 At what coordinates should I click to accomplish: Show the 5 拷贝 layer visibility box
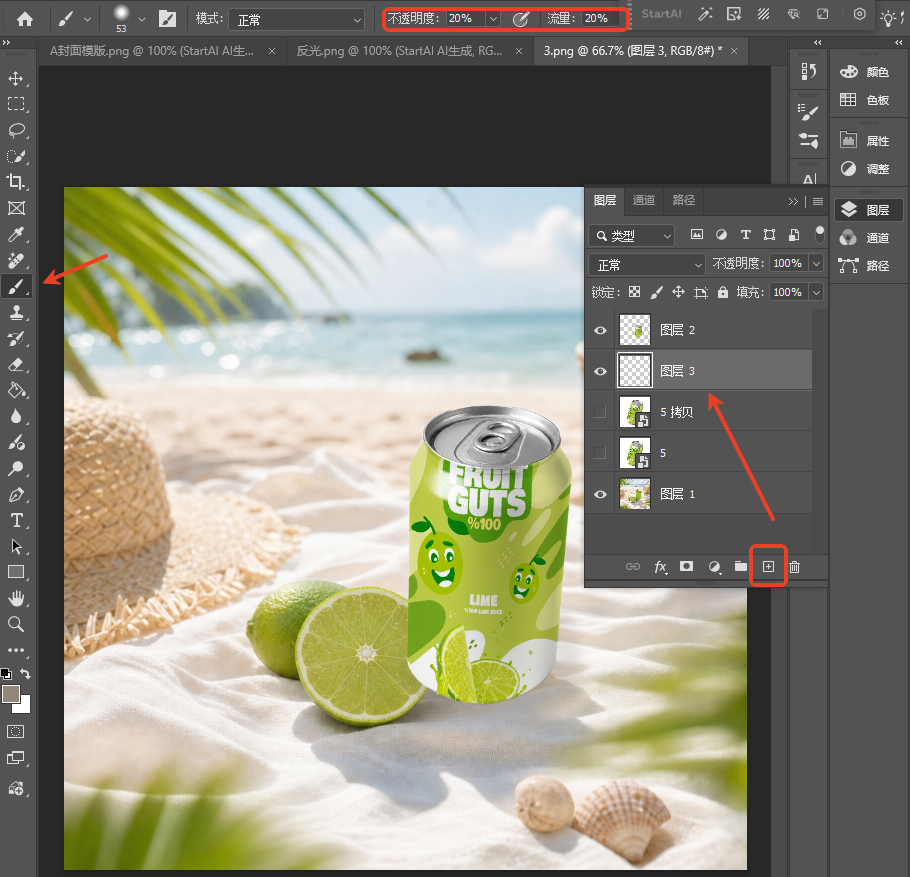coord(600,412)
